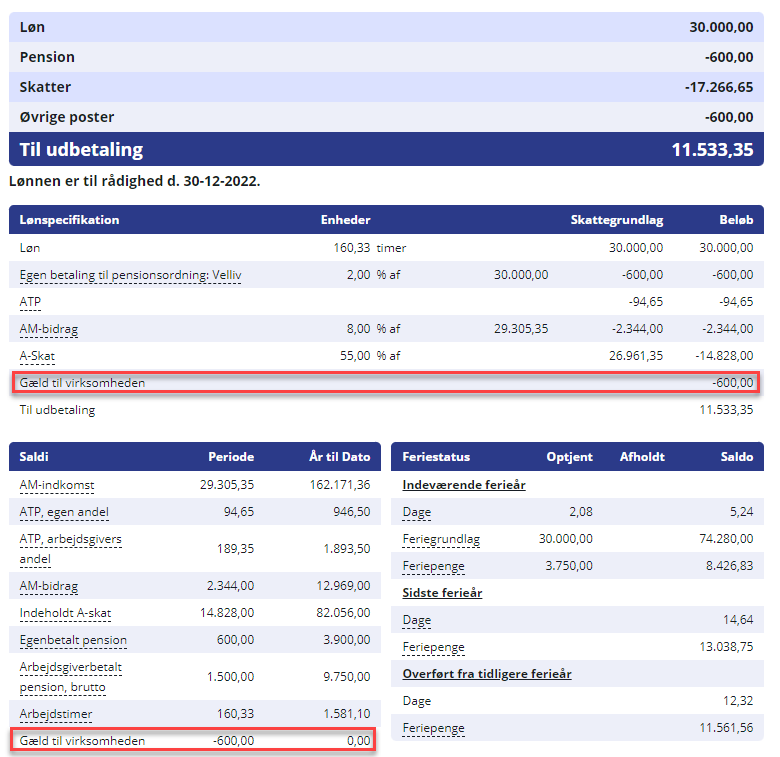Click 'Dage' under Sidste ferieår
This screenshot has width=780, height=757.
click(x=417, y=620)
